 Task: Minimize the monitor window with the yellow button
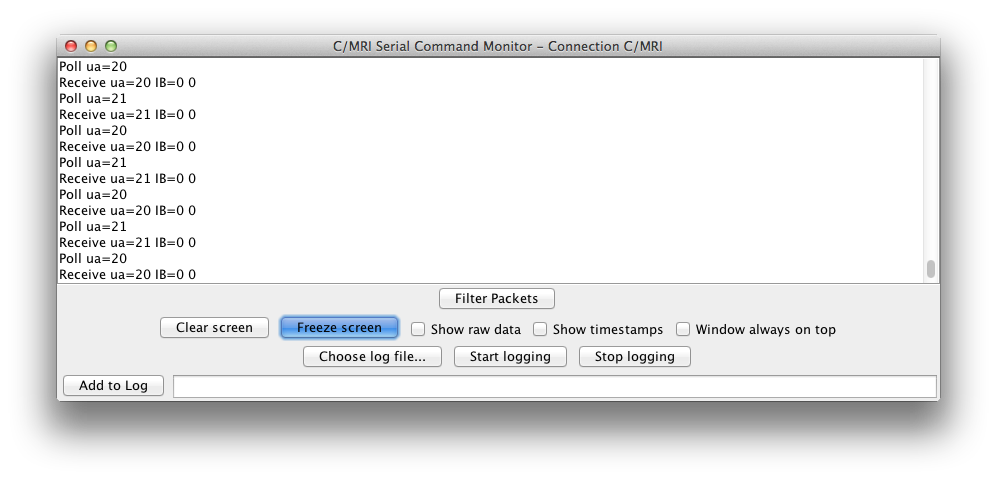[x=91, y=46]
